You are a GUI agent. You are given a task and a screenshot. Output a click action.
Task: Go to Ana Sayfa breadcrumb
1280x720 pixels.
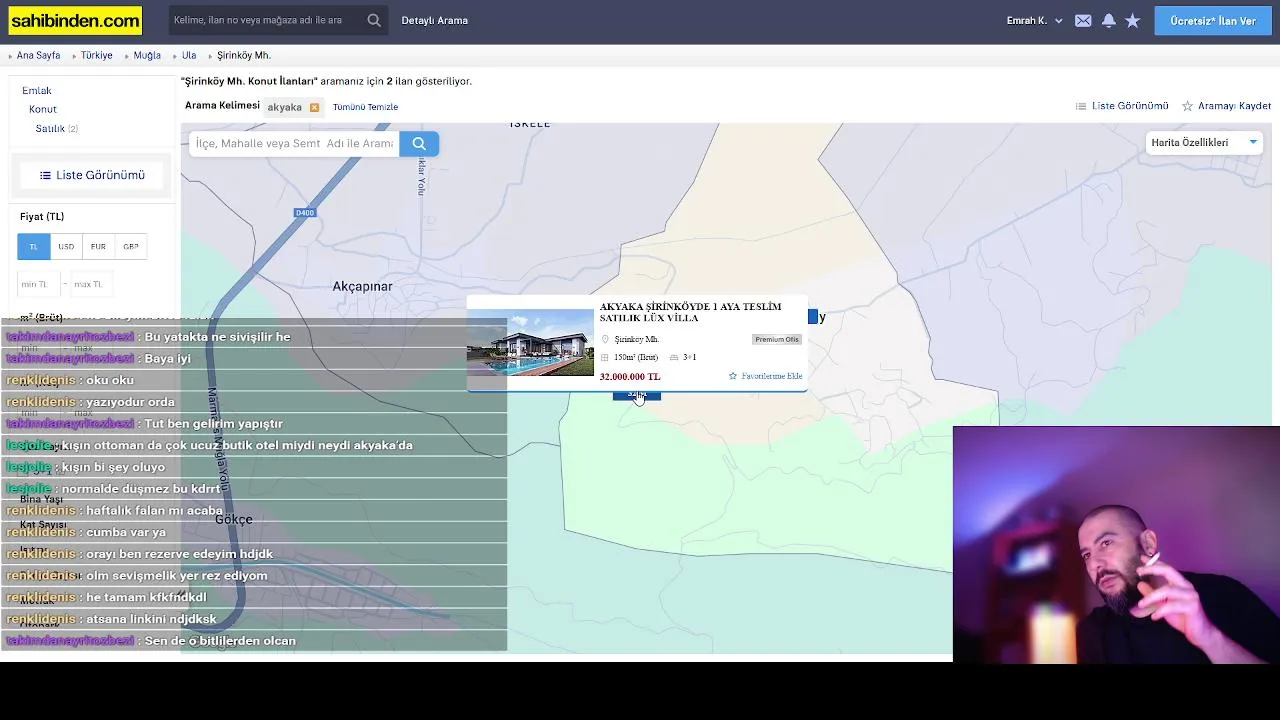point(38,55)
